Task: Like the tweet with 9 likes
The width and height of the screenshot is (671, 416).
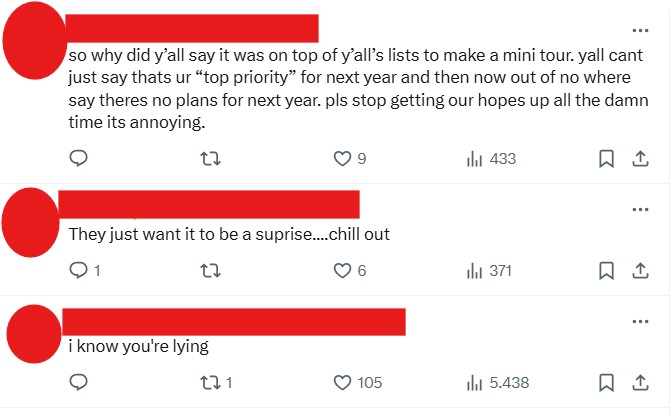Action: 343,159
